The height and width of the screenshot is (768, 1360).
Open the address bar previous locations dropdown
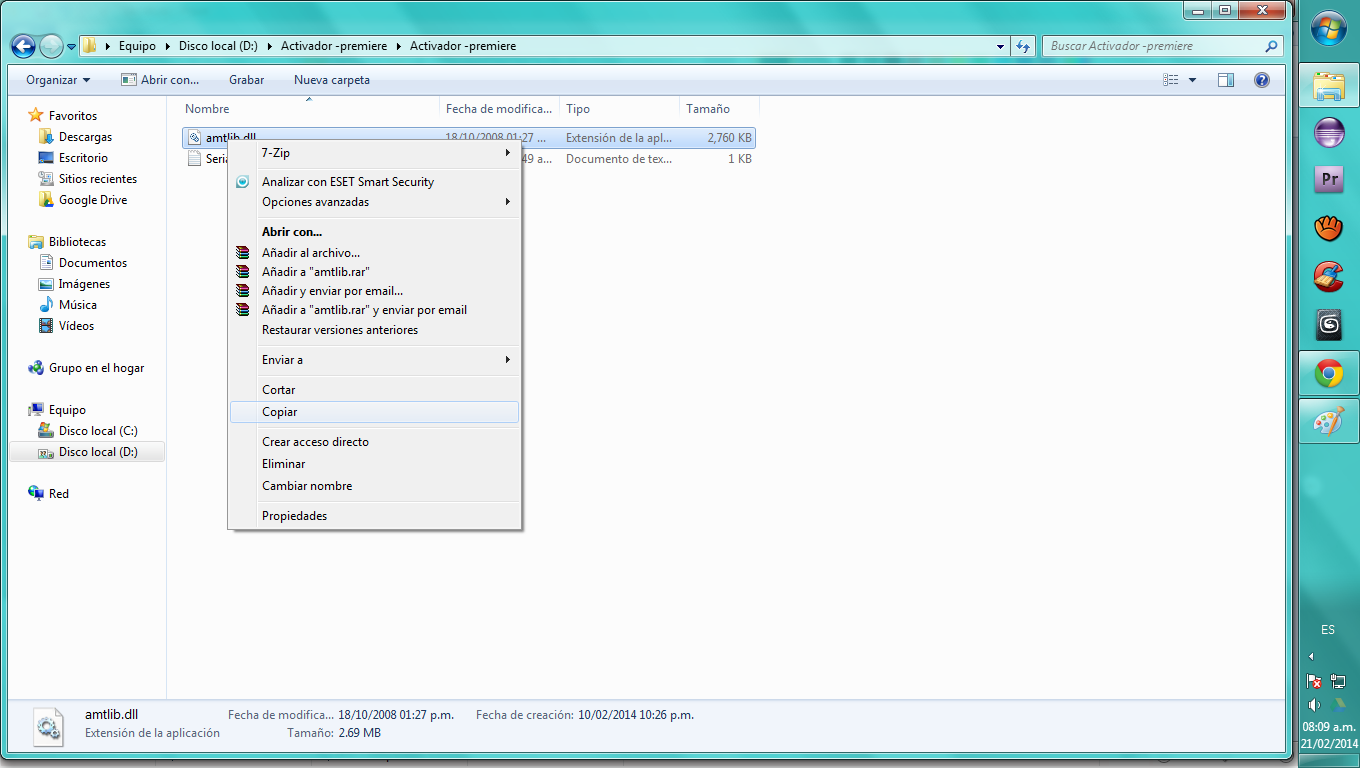coord(1001,46)
